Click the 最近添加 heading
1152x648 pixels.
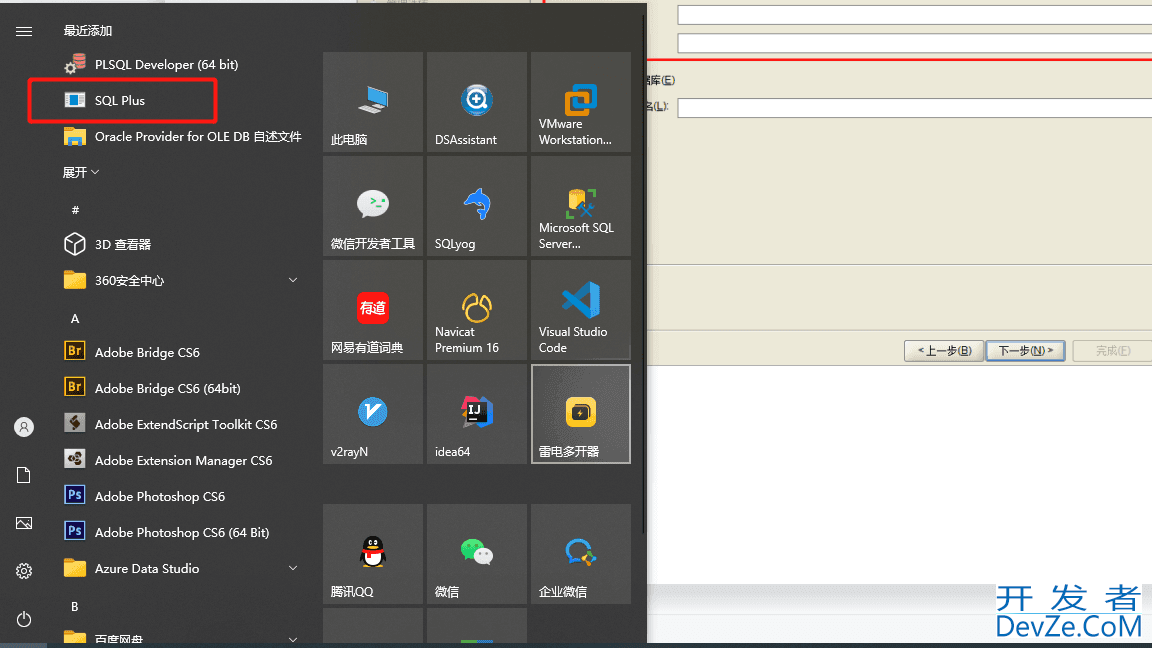87,31
